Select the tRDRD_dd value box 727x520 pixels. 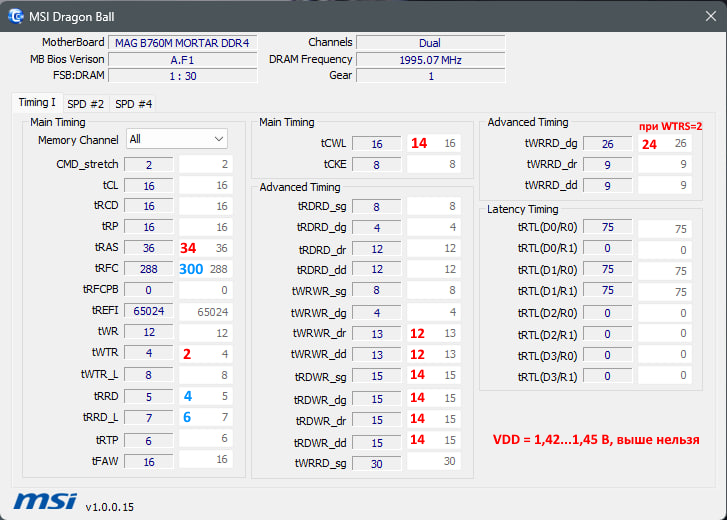click(376, 269)
